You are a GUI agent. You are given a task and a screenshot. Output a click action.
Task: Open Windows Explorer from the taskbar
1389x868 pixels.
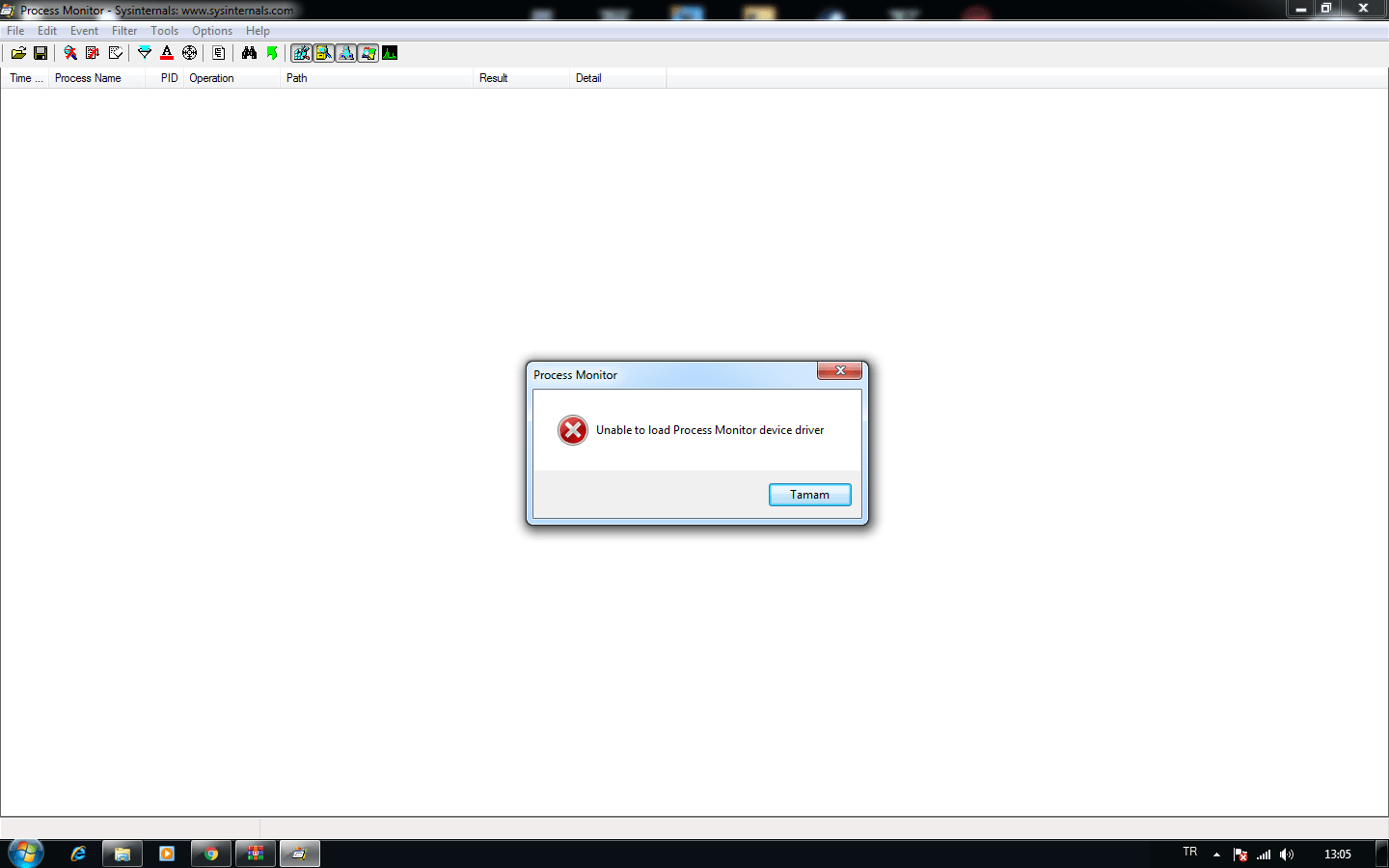tap(123, 854)
